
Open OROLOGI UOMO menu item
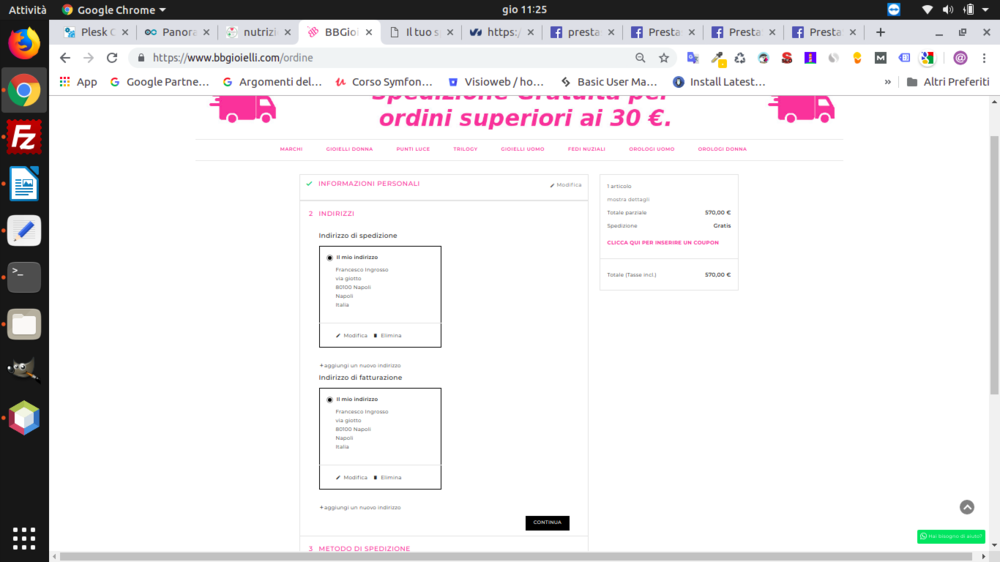(652, 149)
